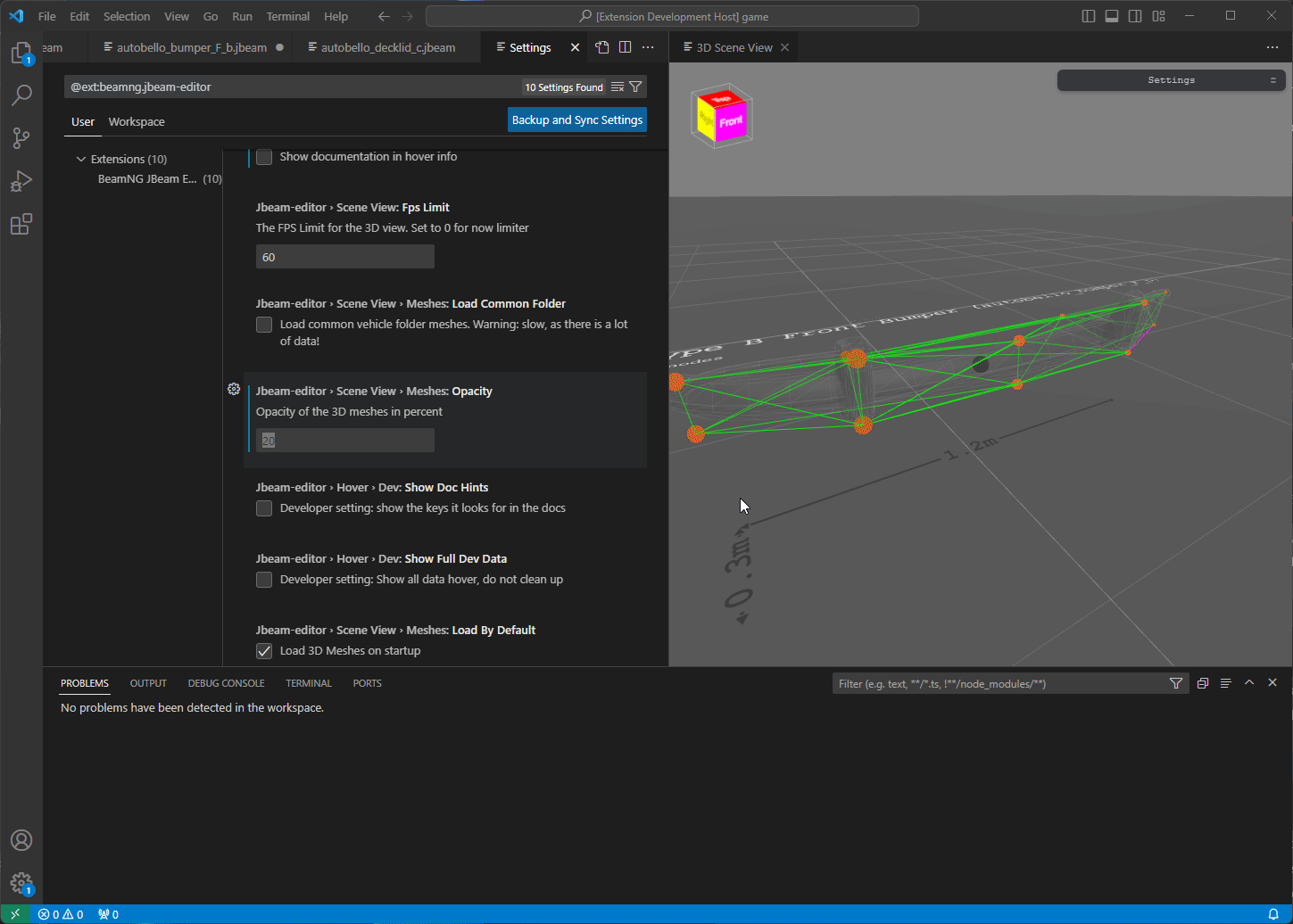Open the Debug Console panel tab
The height and width of the screenshot is (924, 1293).
point(226,683)
